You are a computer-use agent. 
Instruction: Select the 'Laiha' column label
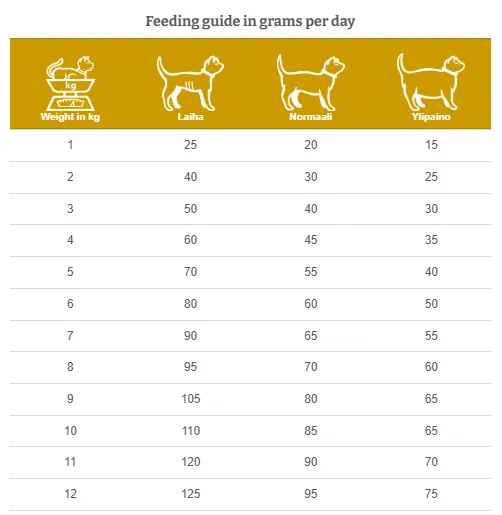click(x=190, y=117)
